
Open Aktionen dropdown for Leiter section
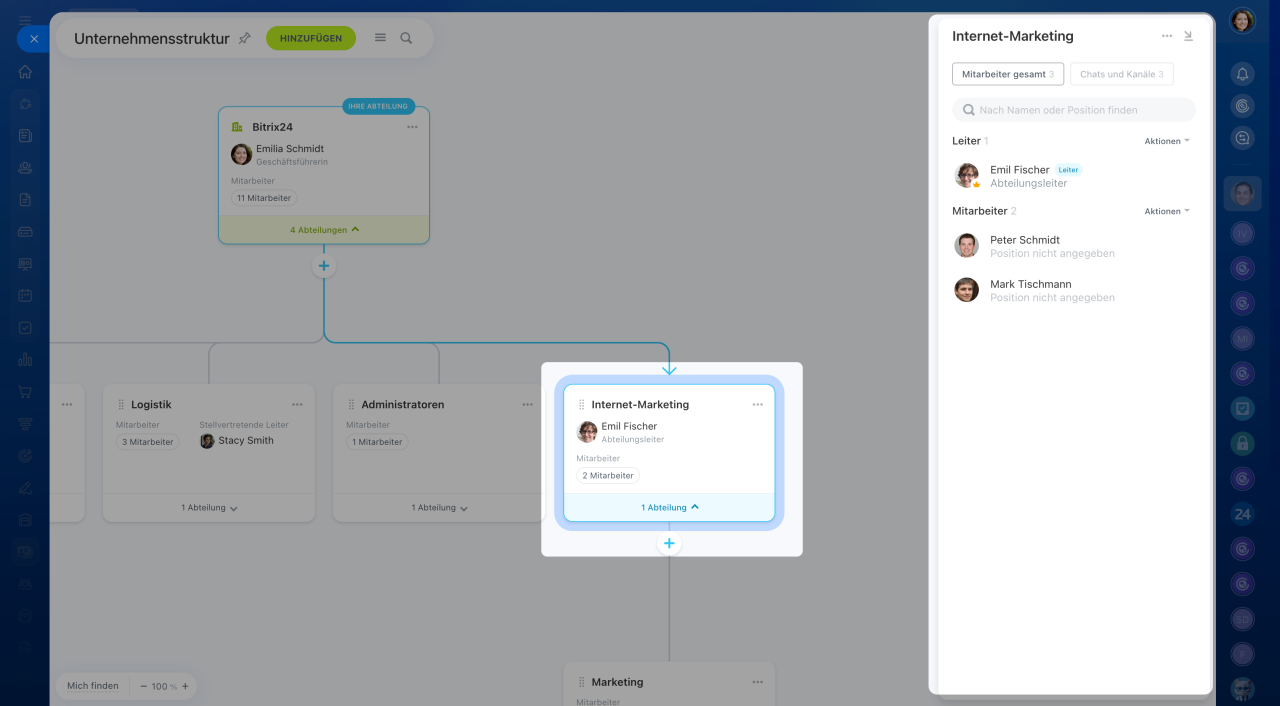pos(1167,141)
